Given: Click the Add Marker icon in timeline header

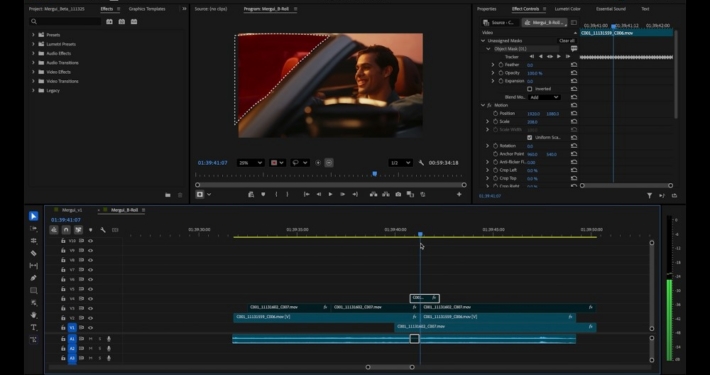Looking at the screenshot, I should click(x=91, y=230).
